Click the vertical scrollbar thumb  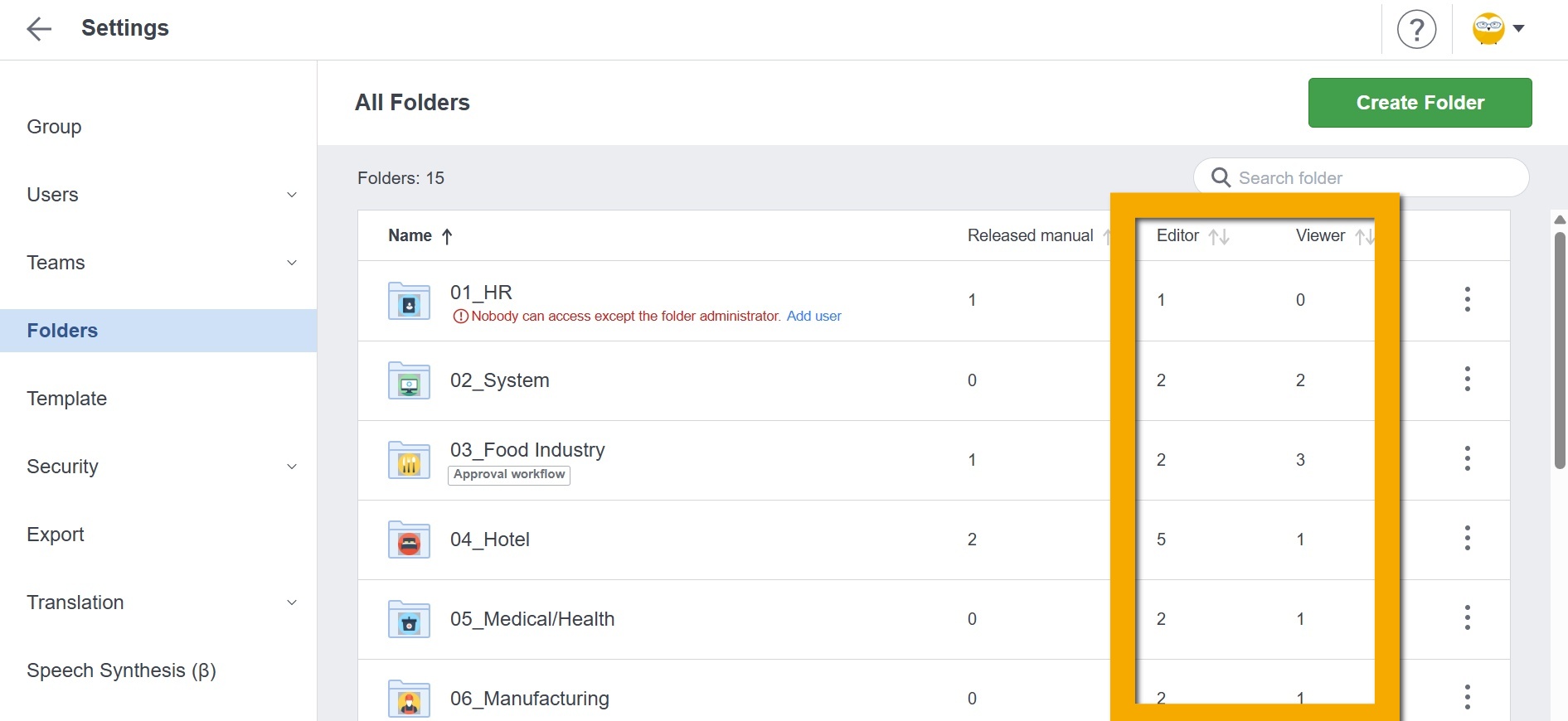click(1559, 348)
